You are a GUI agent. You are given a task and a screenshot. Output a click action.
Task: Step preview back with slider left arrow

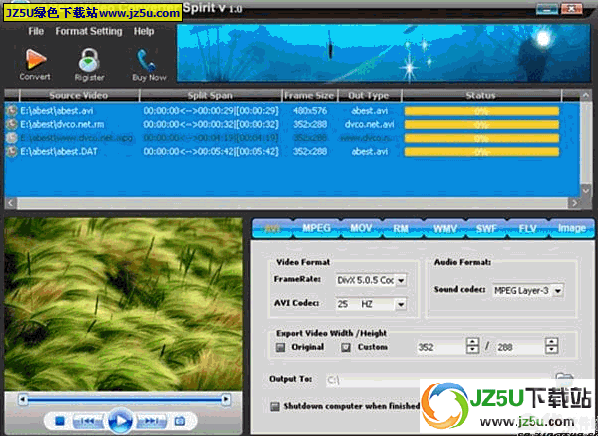(x=23, y=399)
